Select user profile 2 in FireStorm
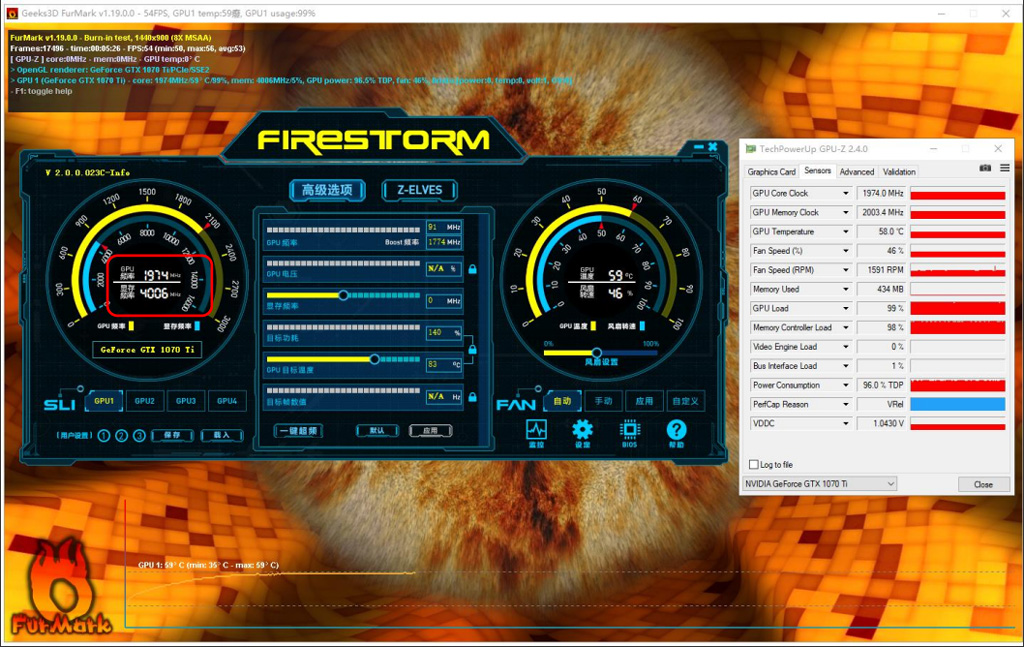 (x=121, y=435)
